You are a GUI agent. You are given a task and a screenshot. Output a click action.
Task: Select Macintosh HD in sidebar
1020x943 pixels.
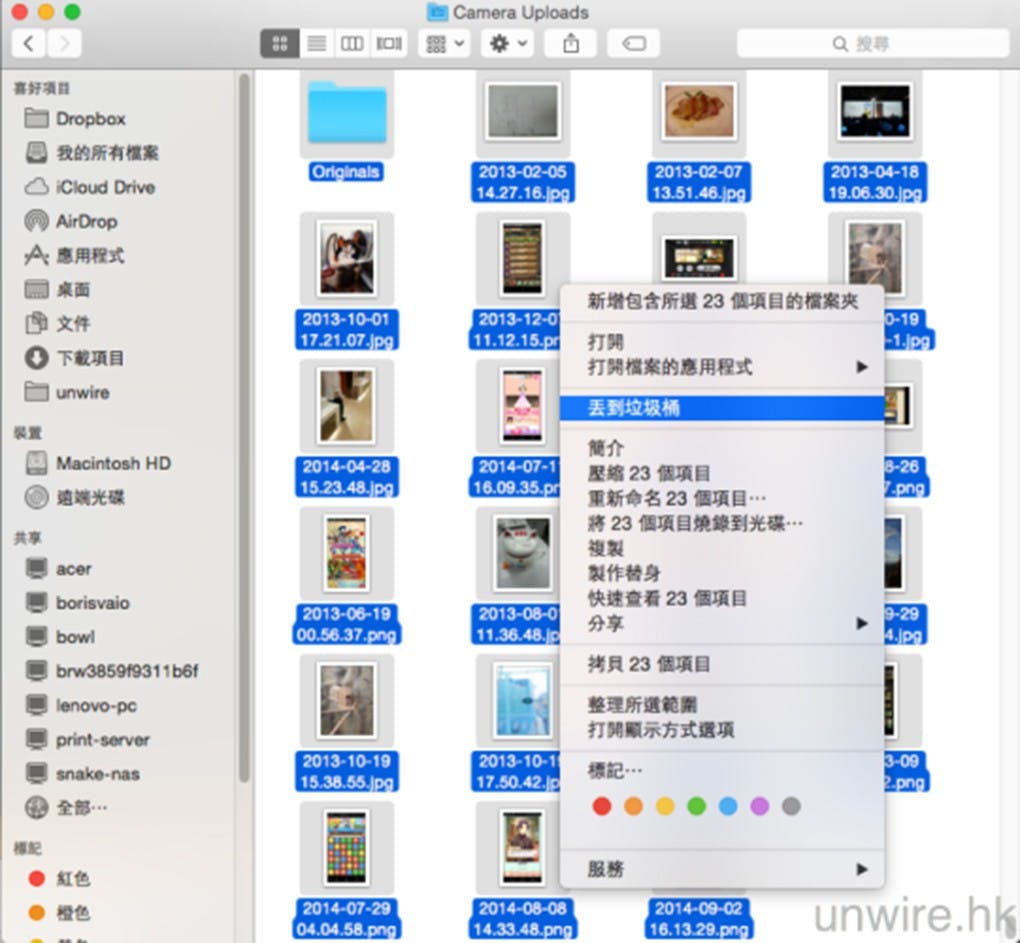coord(112,463)
